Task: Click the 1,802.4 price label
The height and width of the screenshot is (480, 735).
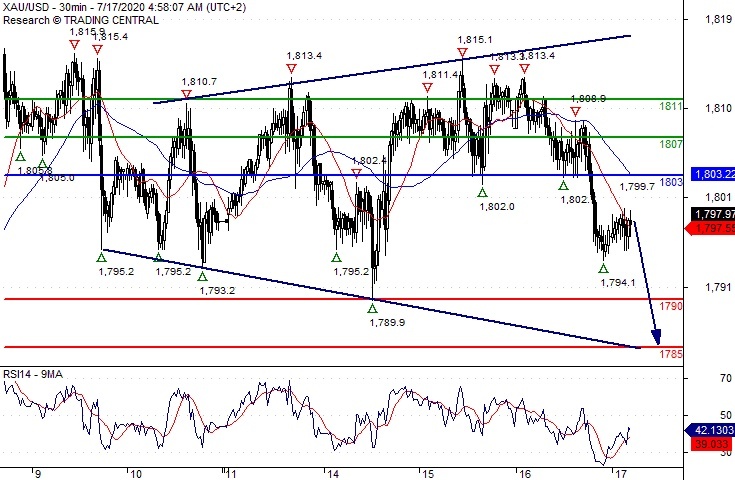Action: coord(369,160)
